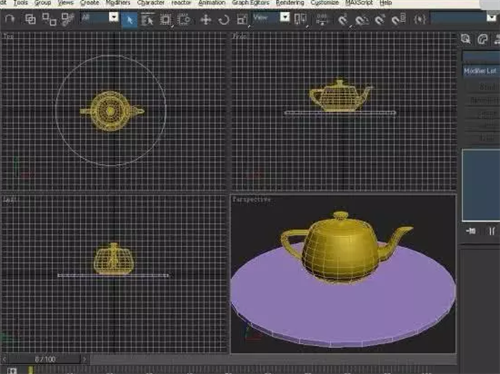The height and width of the screenshot is (374, 500).
Task: Open the Graph Editors menu
Action: [250, 3]
